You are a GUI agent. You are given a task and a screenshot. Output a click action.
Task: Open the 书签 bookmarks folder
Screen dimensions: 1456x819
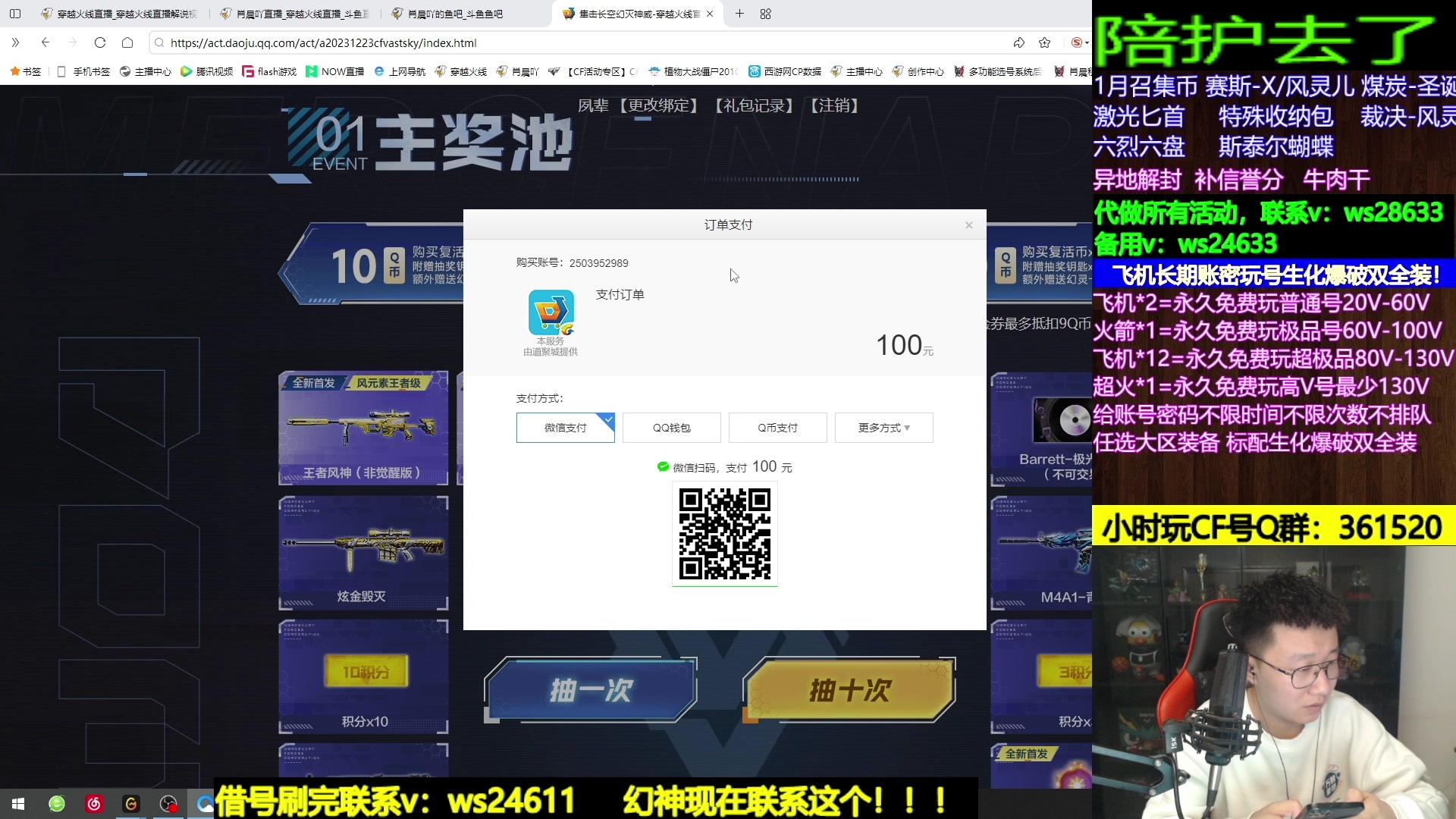click(25, 71)
